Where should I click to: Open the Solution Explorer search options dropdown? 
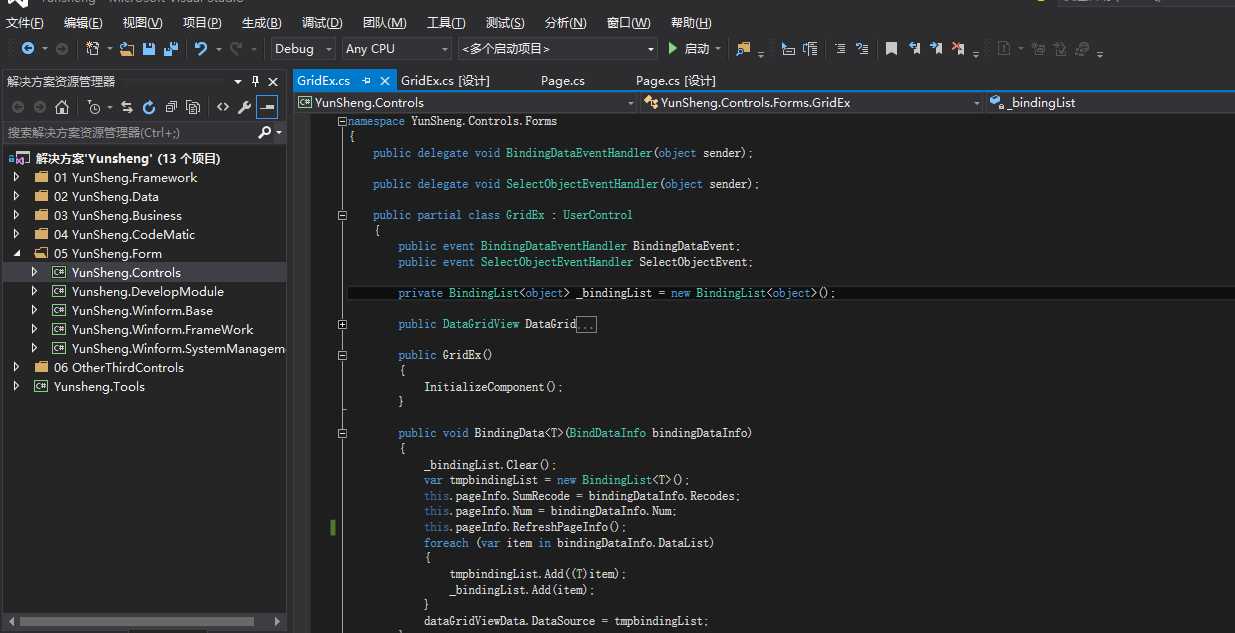(278, 132)
